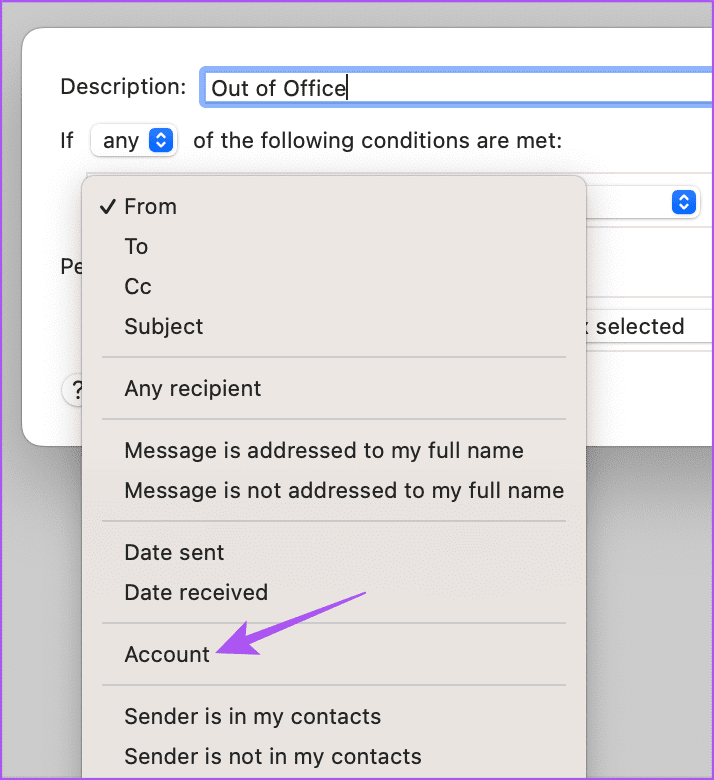714x780 pixels.
Task: Choose Date sent condition
Action: coord(334,553)
